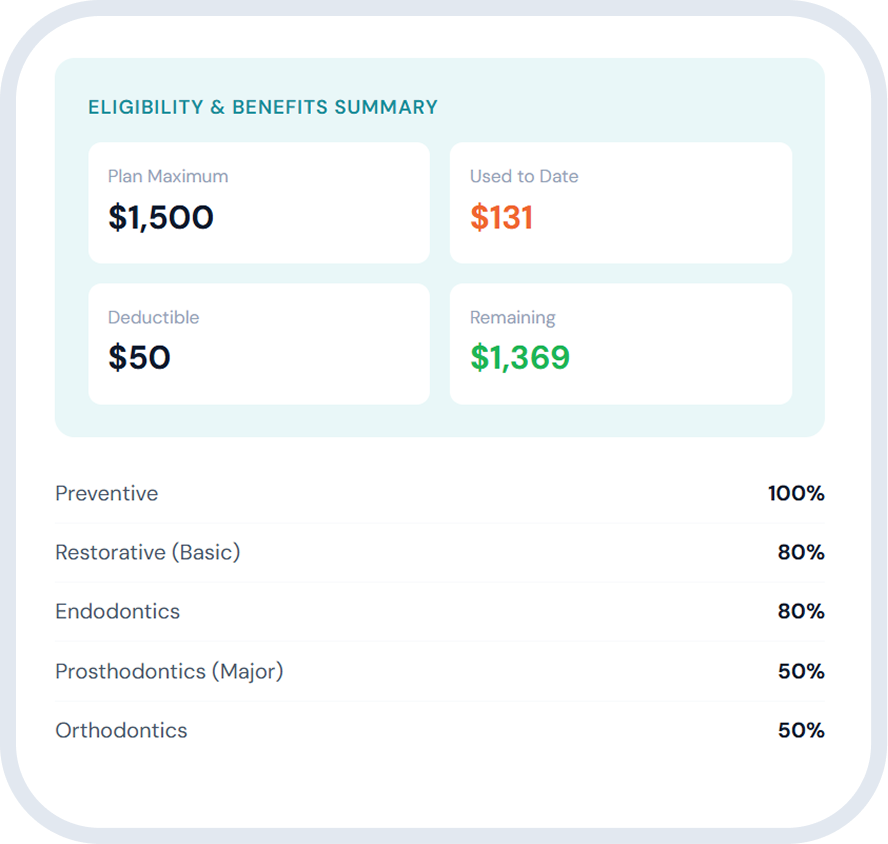Select the Remaining label
888x844 pixels.
513,317
